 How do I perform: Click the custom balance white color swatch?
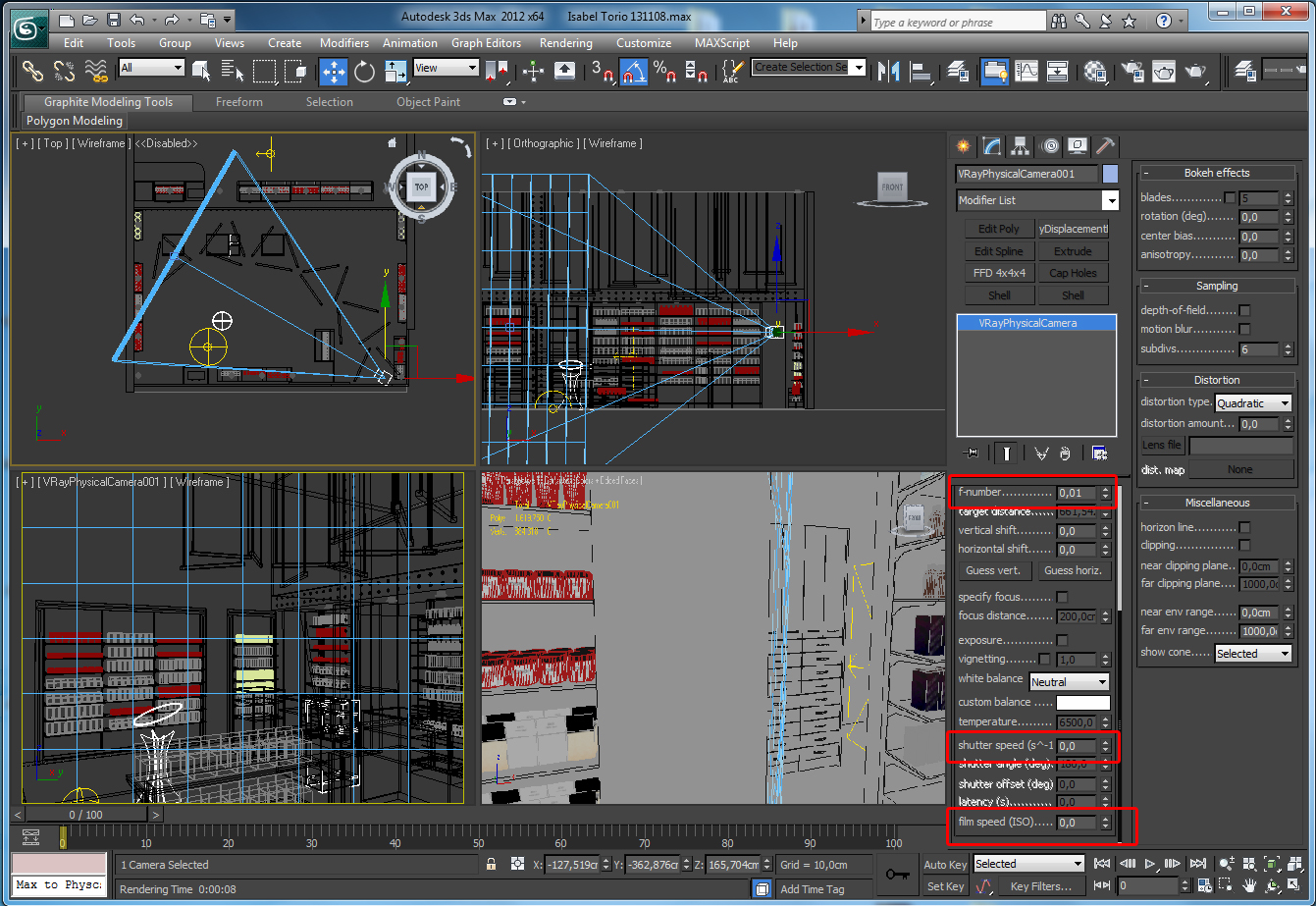point(1082,703)
